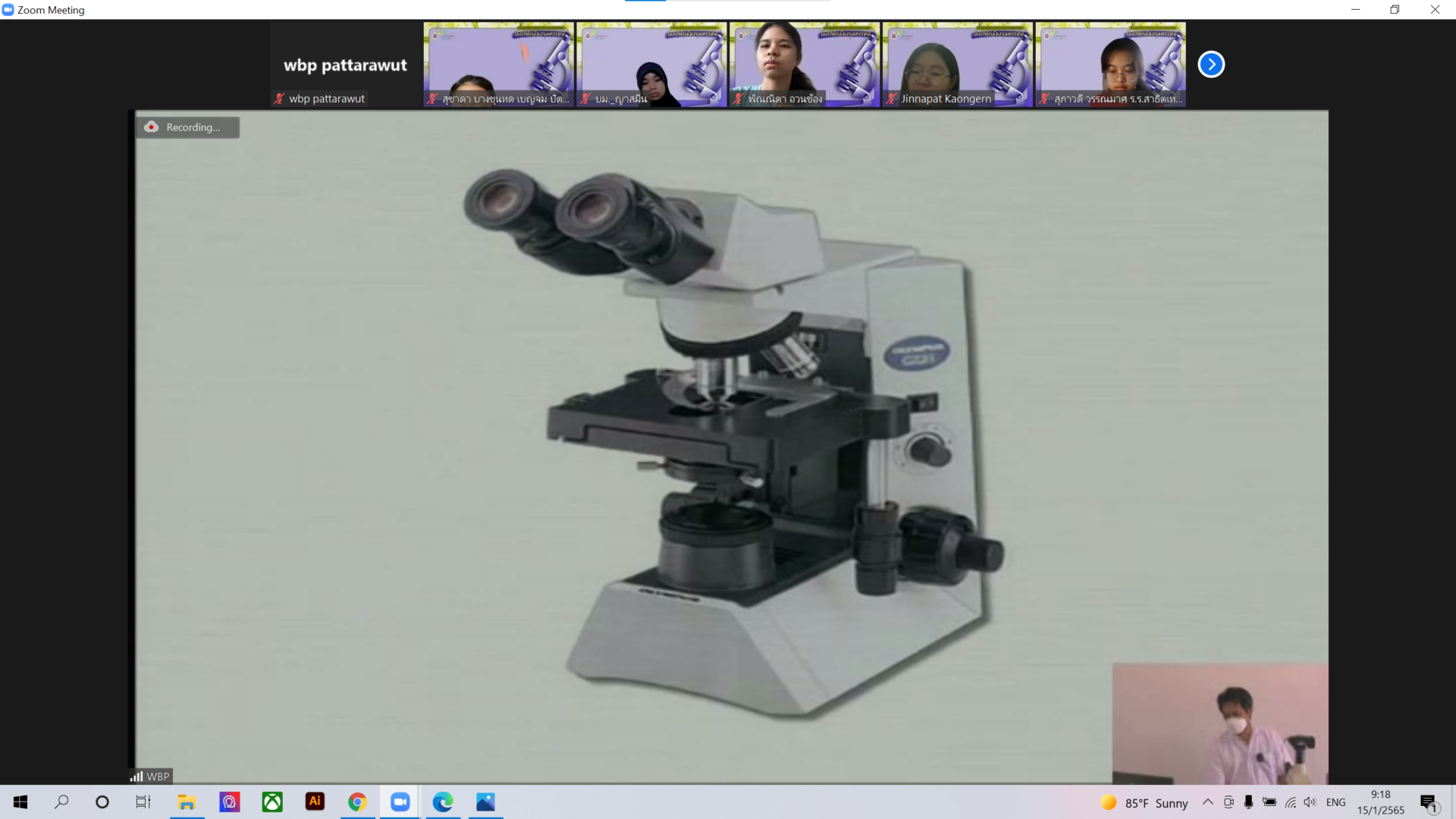Open Zoom from the taskbar
This screenshot has width=1456, height=819.
click(x=400, y=802)
